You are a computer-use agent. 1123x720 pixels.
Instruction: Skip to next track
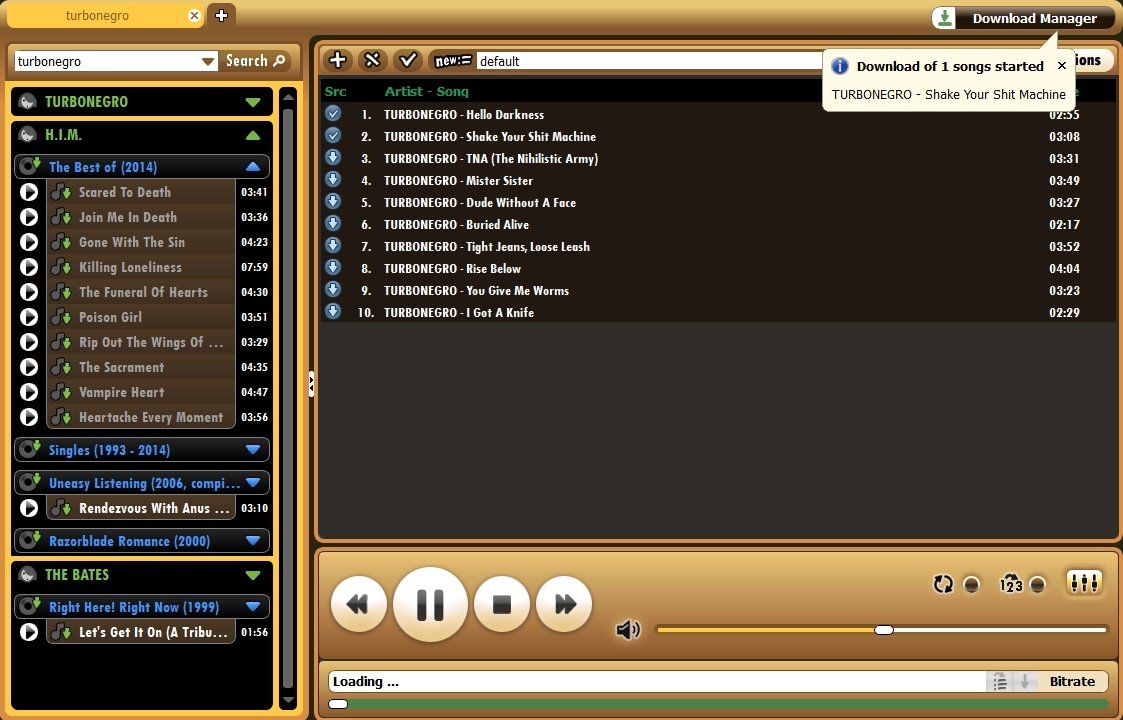pos(564,605)
